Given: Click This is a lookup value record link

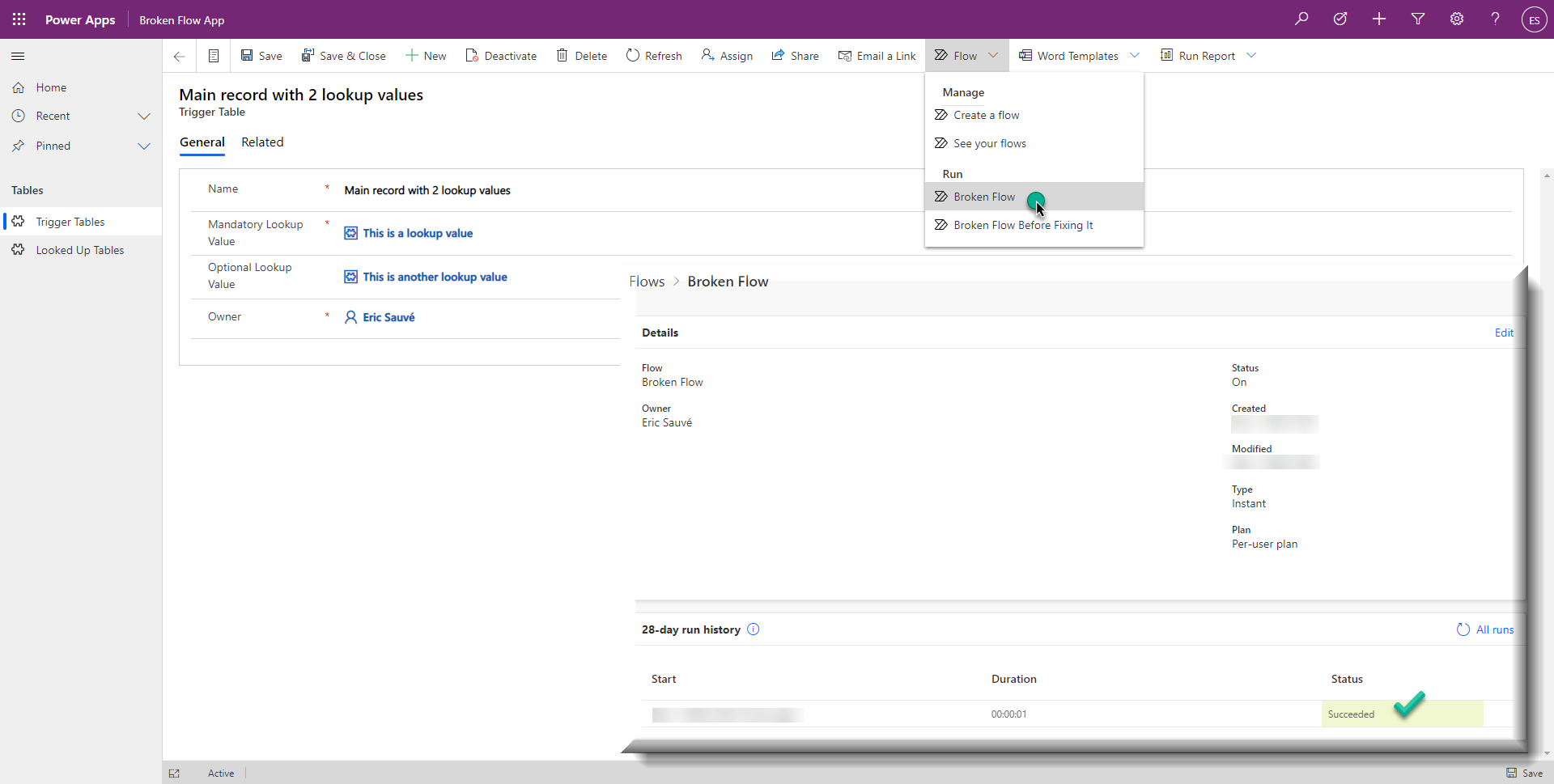Looking at the screenshot, I should tap(418, 233).
